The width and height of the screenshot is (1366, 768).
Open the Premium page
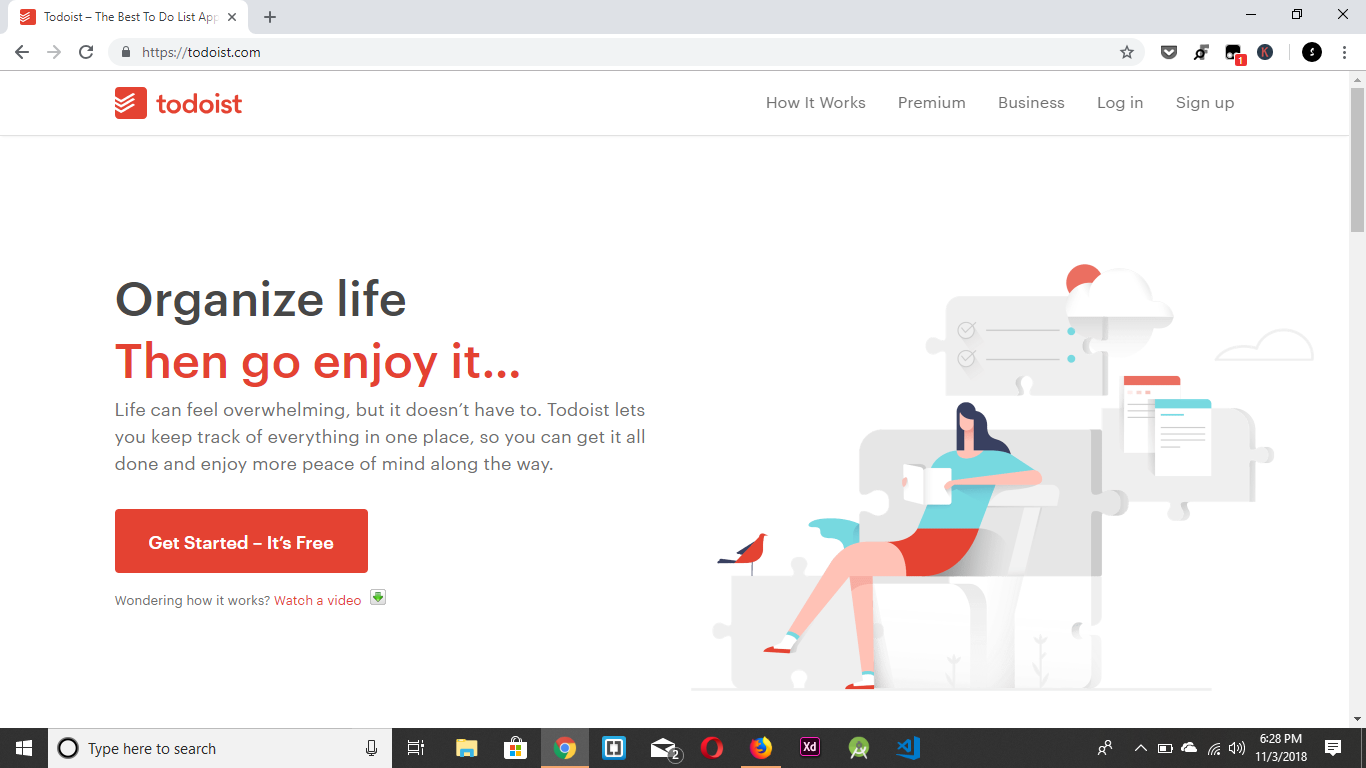point(932,103)
